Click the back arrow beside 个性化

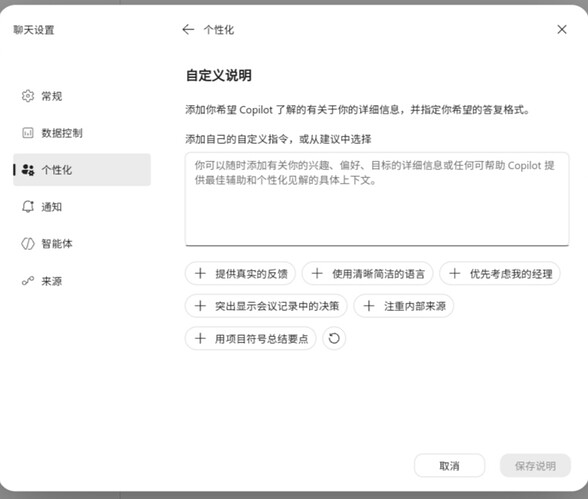click(x=188, y=29)
